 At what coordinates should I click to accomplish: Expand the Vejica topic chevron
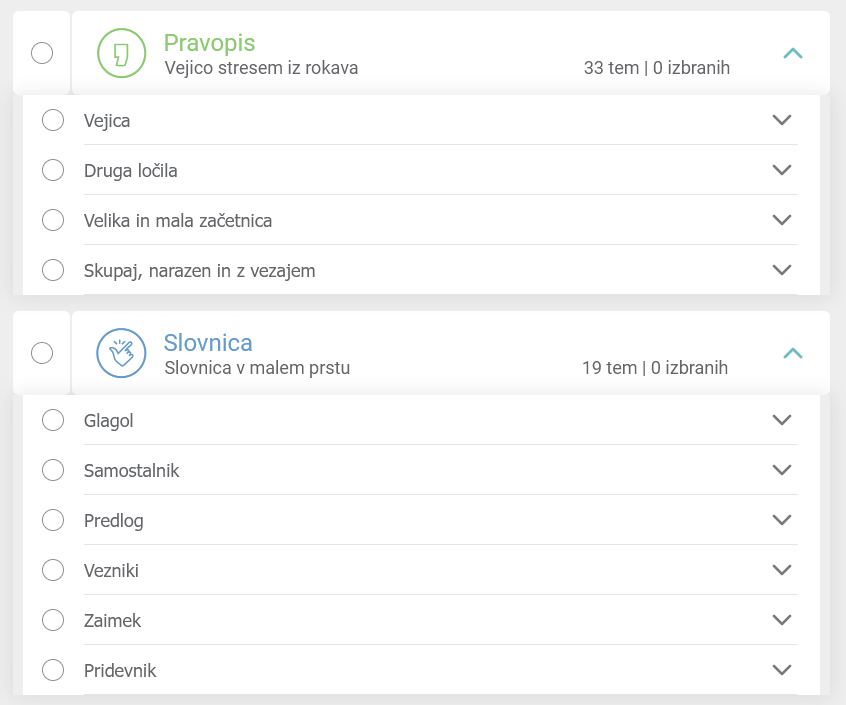click(782, 120)
